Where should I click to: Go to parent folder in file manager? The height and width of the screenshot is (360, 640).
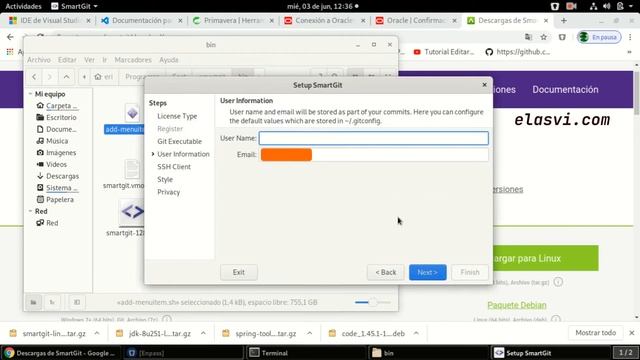[67, 77]
